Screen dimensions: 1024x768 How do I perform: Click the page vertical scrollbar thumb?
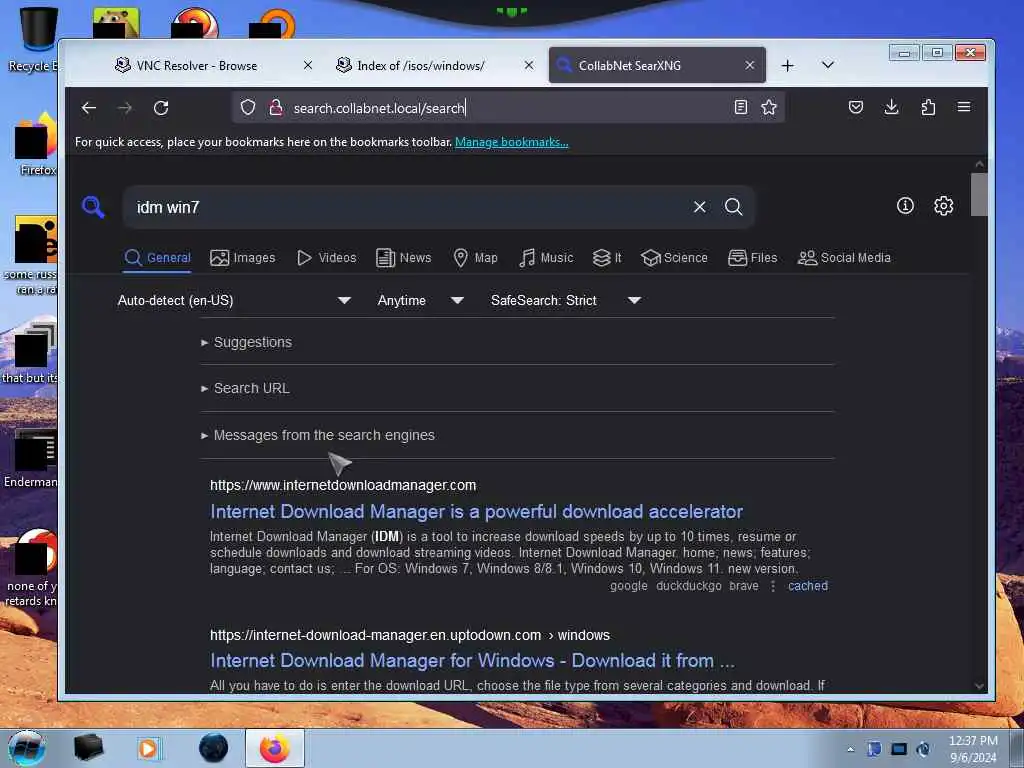pos(979,194)
